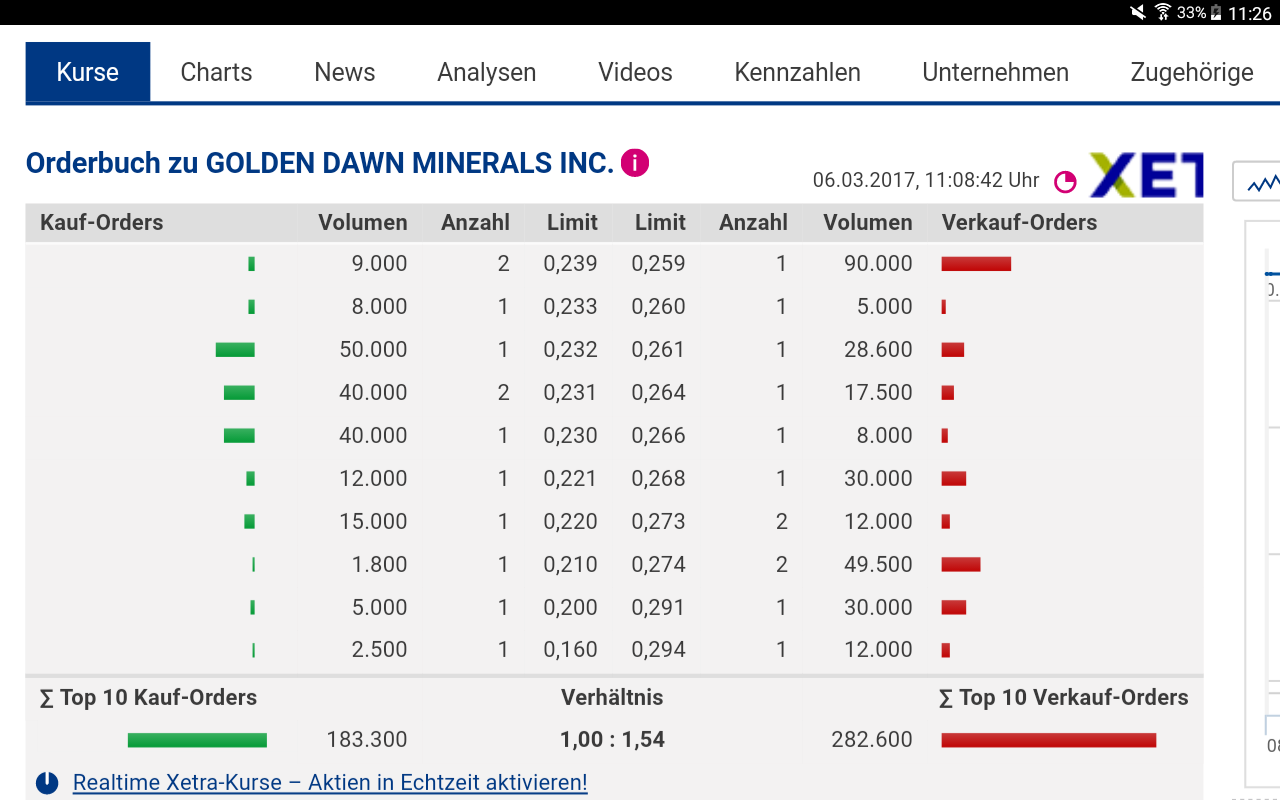
Task: Click the sell total 282.600
Action: 872,740
